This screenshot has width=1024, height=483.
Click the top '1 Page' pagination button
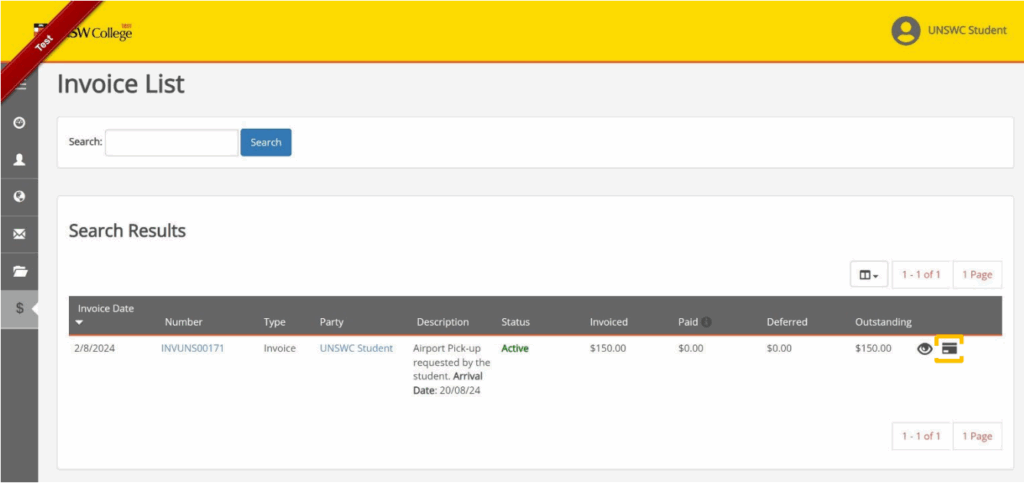[x=977, y=275]
